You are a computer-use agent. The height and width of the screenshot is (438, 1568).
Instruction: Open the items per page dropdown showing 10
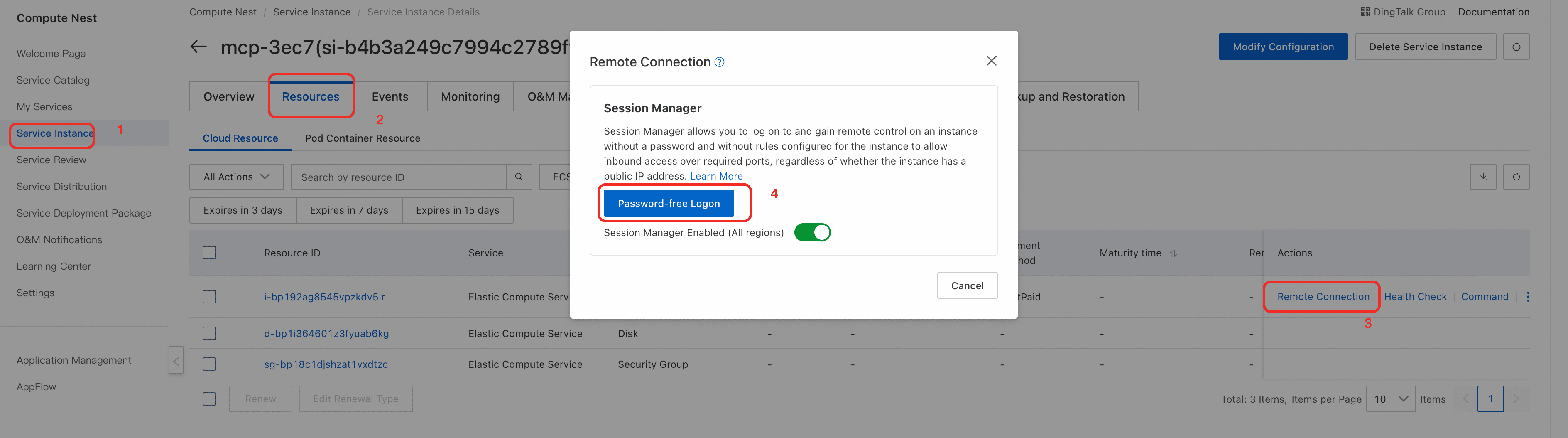[1390, 399]
